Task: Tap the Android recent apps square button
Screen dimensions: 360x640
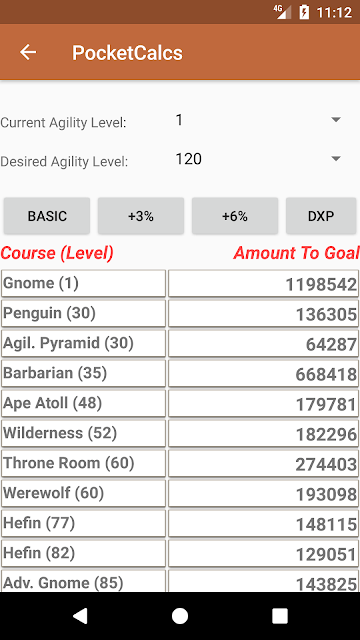Action: point(280,616)
